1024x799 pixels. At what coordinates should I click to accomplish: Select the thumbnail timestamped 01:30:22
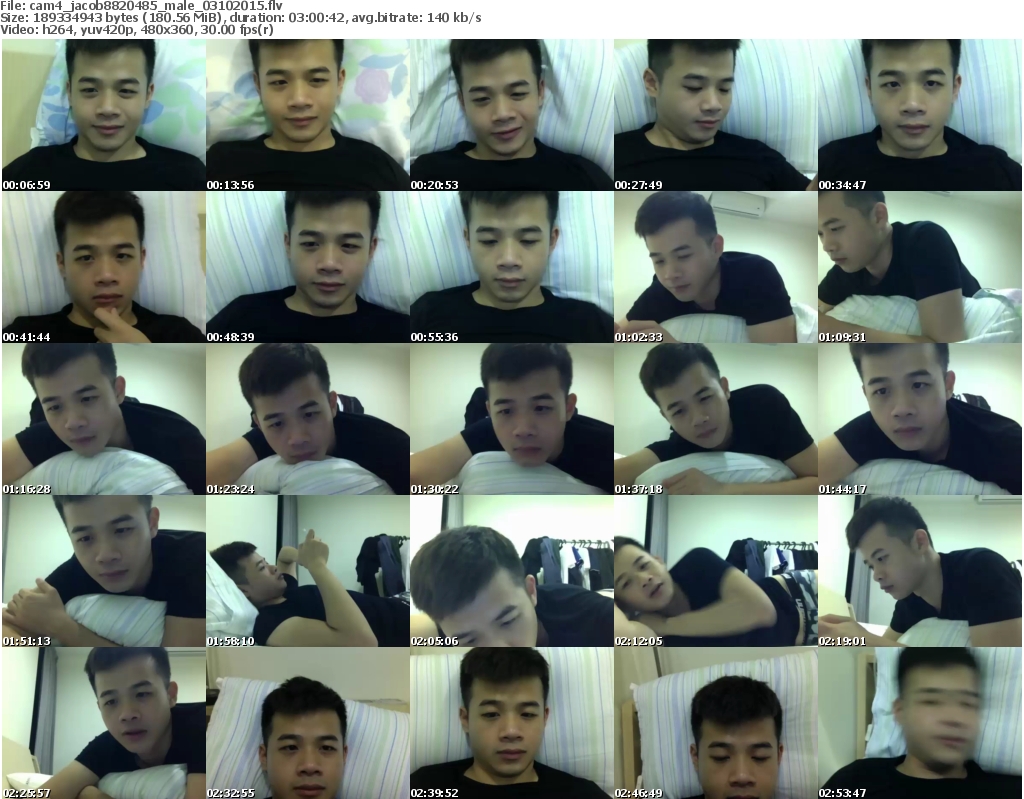[511, 419]
